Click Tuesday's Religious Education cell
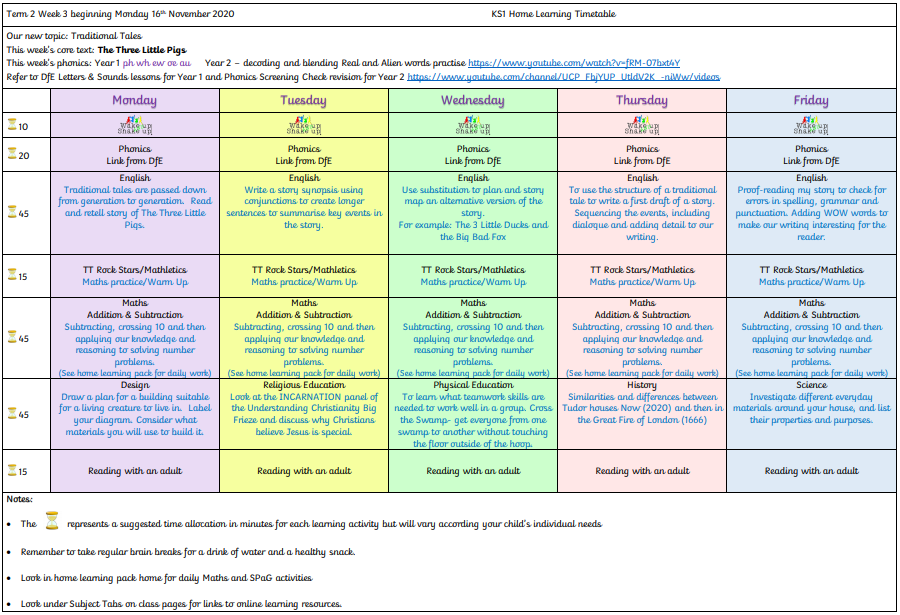Screen dimensions: 900x615 coord(304,415)
